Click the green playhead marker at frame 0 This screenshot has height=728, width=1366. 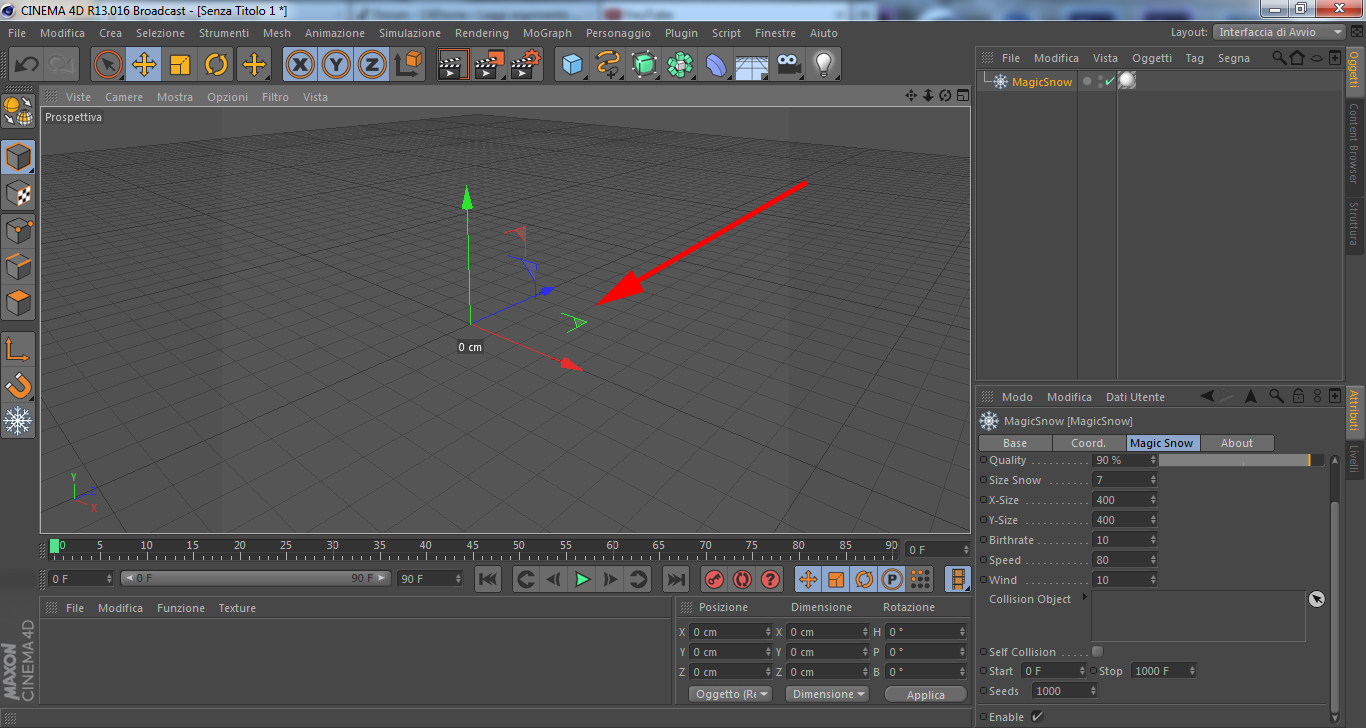coord(55,546)
